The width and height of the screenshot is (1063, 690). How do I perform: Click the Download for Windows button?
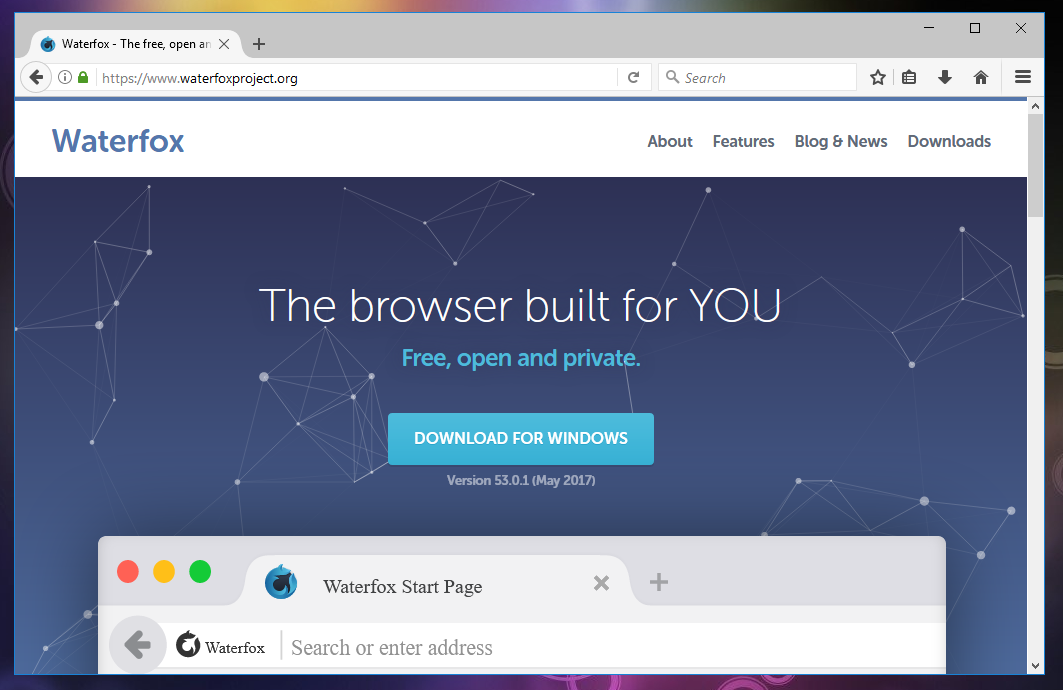(x=521, y=439)
